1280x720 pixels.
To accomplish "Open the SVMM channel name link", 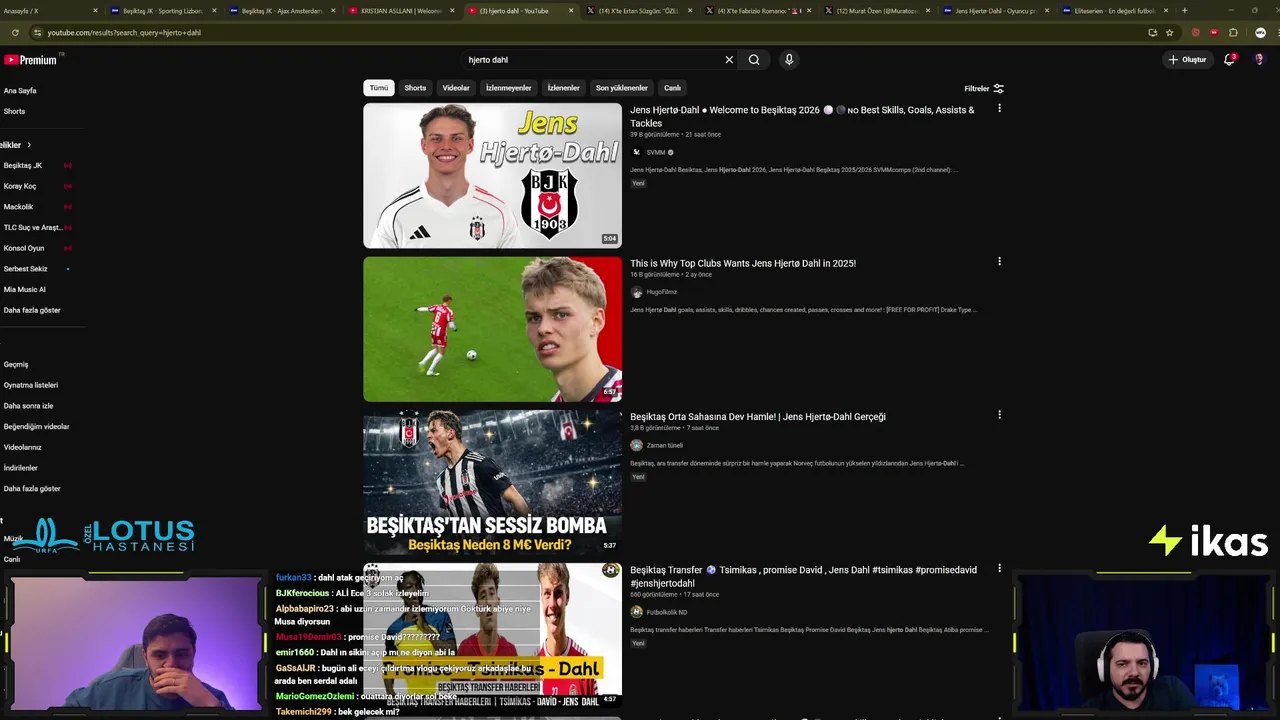I will tap(656, 152).
